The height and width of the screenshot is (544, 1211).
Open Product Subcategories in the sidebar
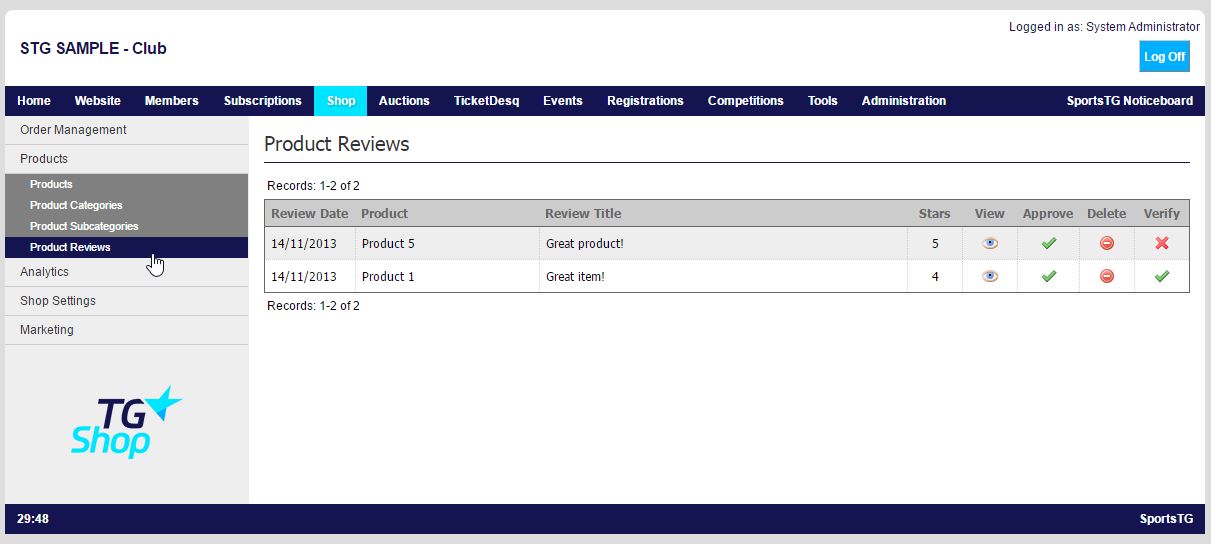point(127,226)
